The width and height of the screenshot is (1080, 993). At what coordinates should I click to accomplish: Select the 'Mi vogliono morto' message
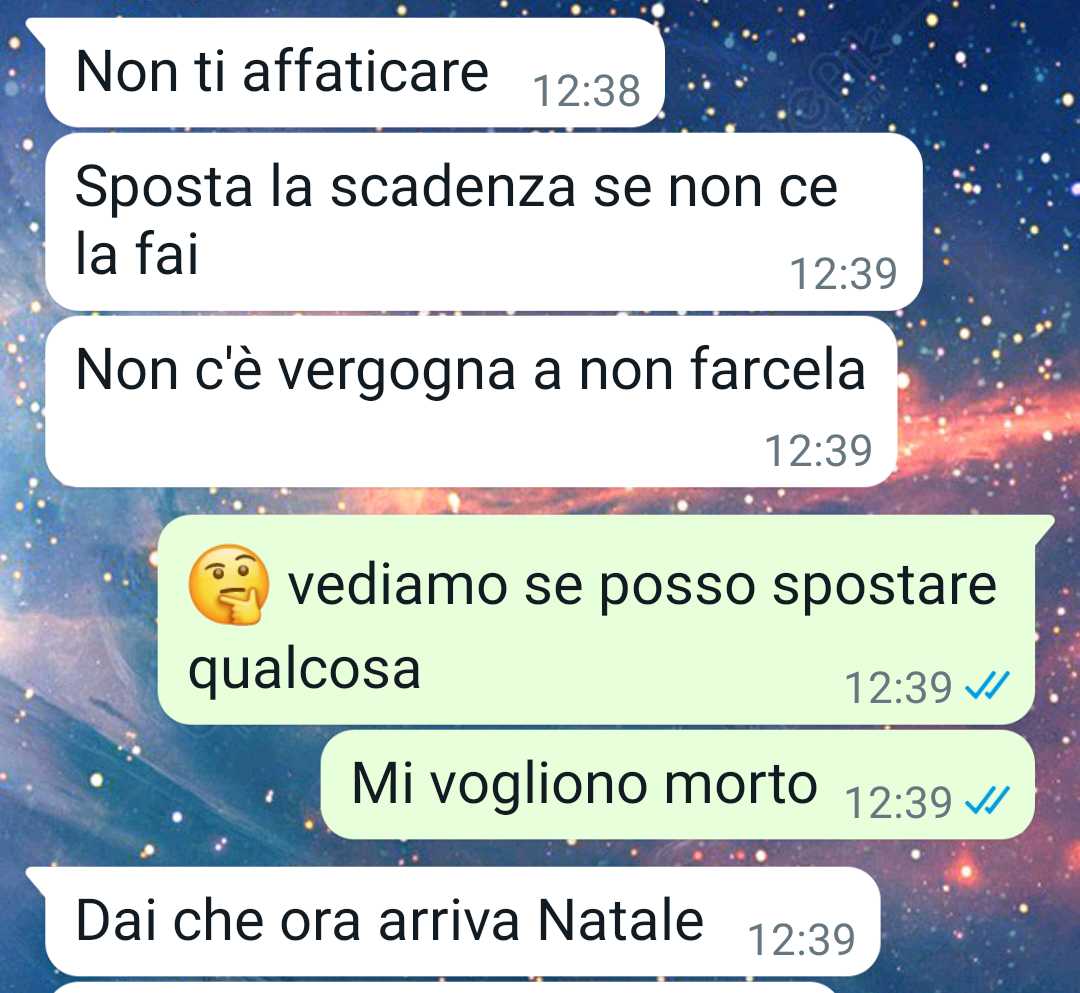[678, 784]
